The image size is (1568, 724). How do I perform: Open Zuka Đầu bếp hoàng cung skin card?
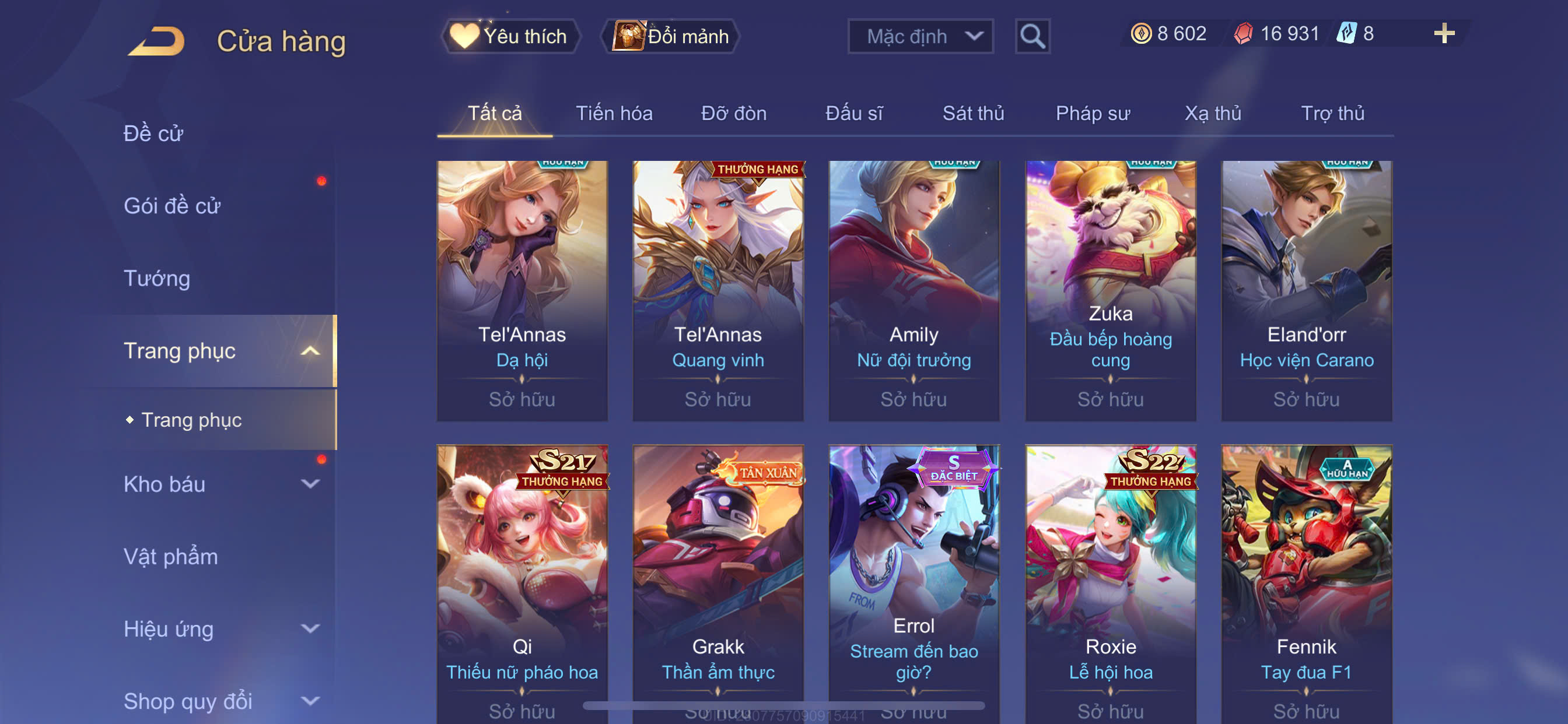pos(1110,291)
